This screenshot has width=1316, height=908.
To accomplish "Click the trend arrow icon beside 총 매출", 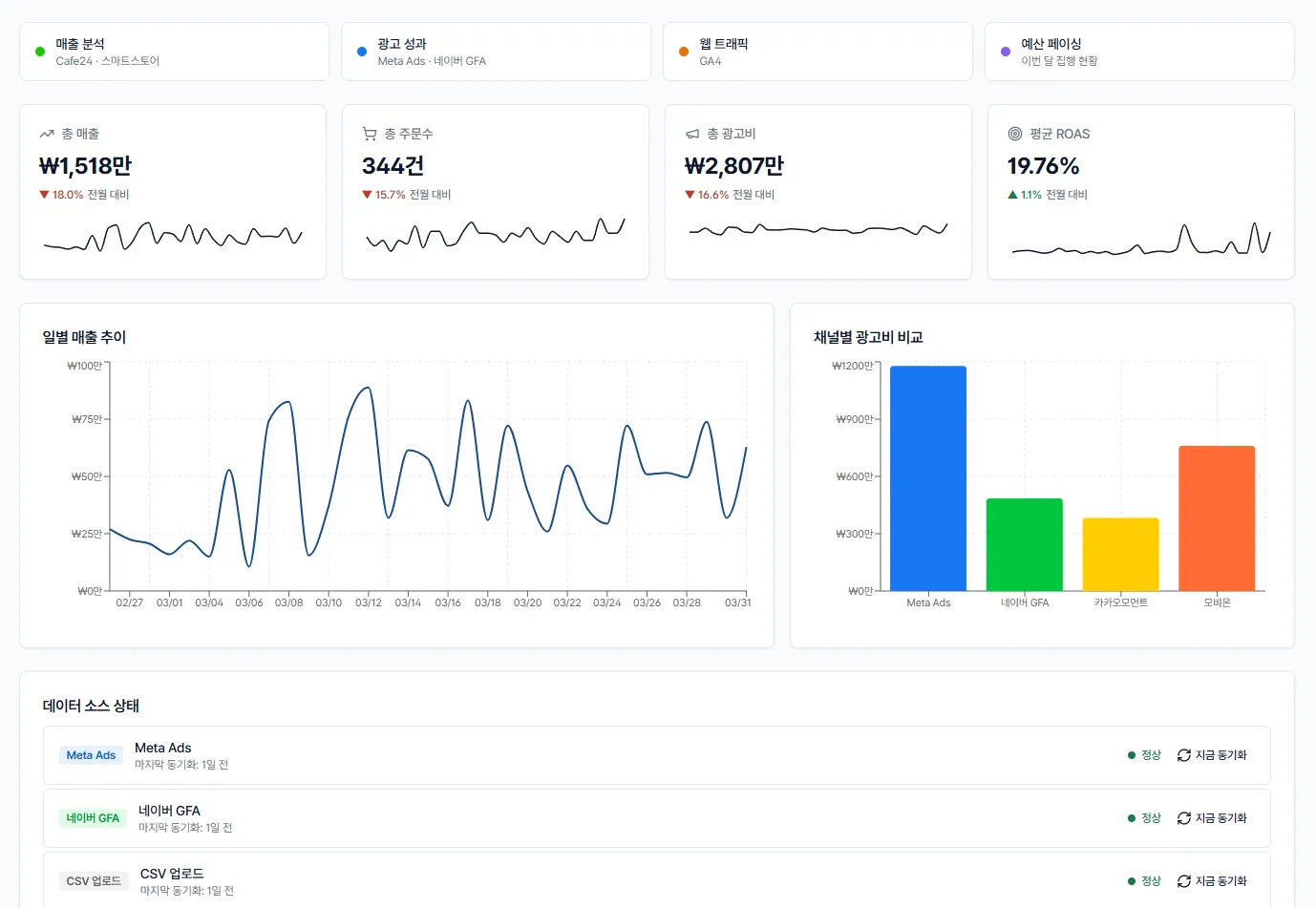I will tap(47, 134).
